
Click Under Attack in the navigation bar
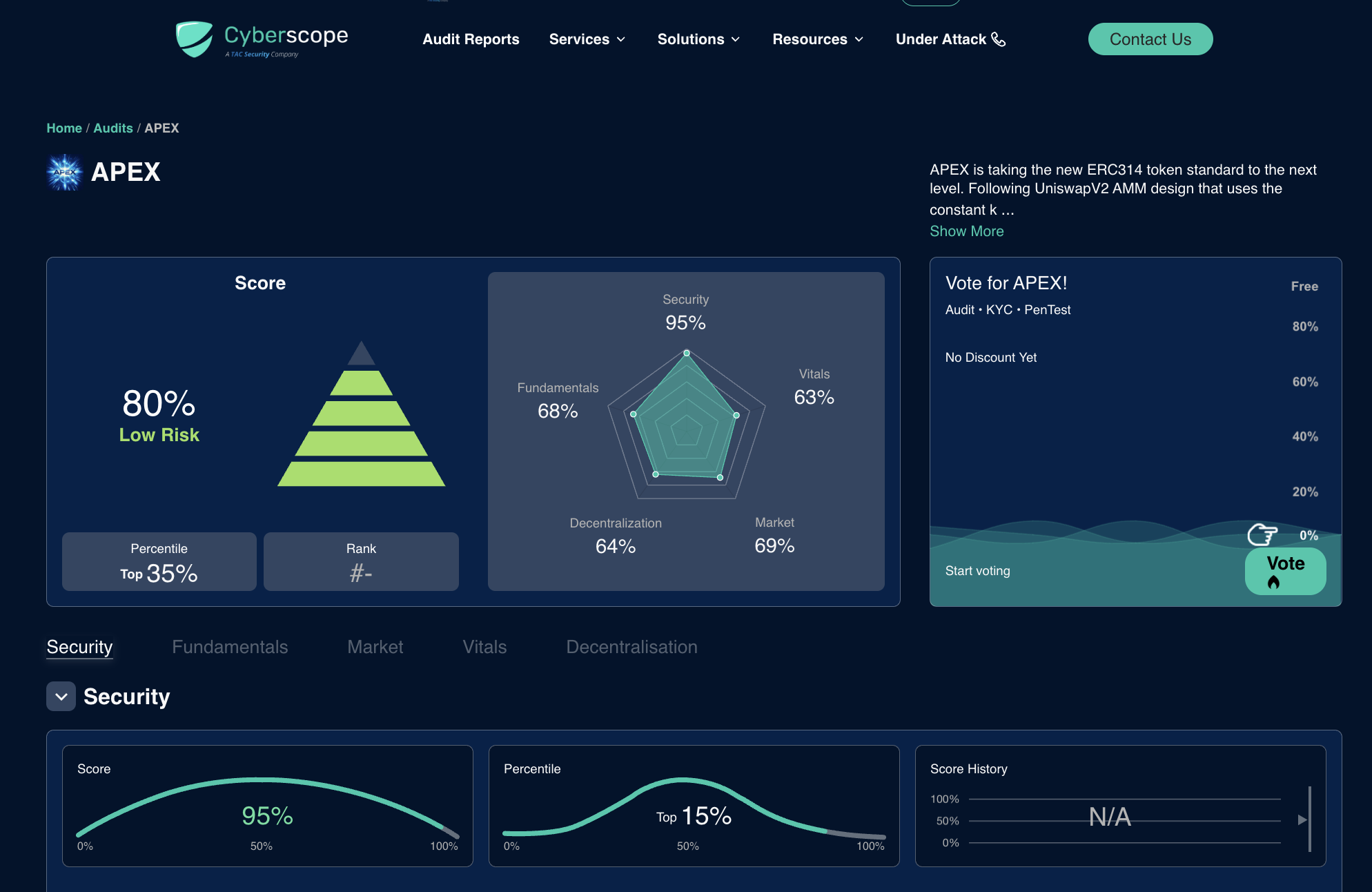tap(941, 39)
